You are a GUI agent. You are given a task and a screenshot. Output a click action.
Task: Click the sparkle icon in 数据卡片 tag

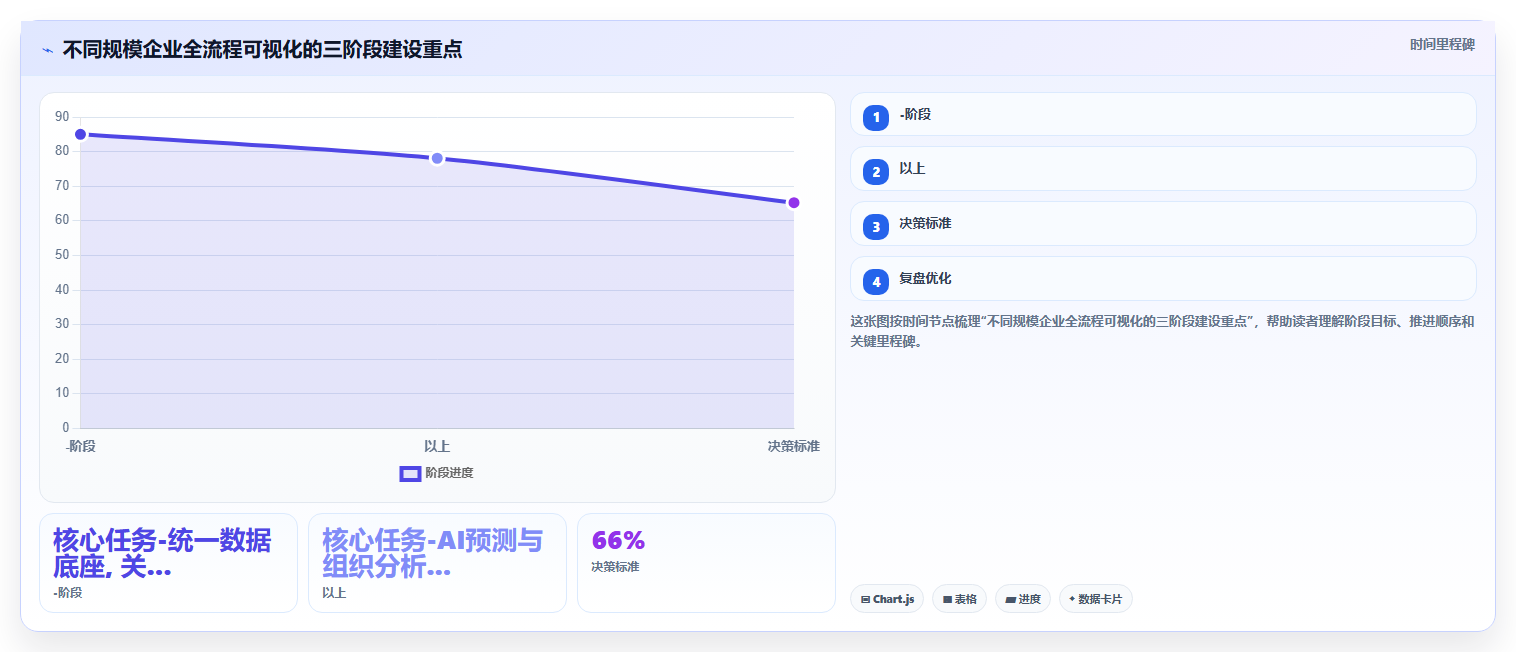coord(1072,599)
